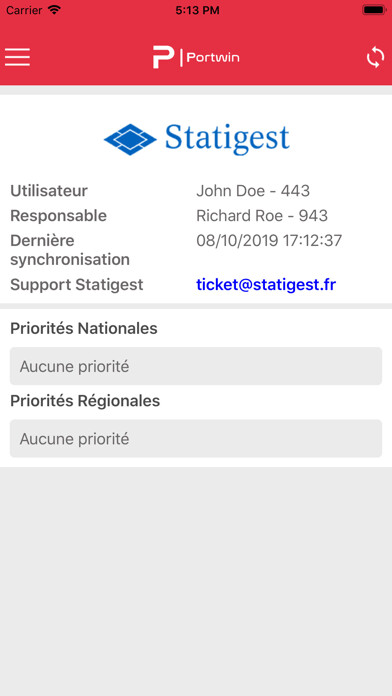Screen dimensions: 392x696
Task: Tap the Statigest wordmark text
Action: [x=227, y=138]
